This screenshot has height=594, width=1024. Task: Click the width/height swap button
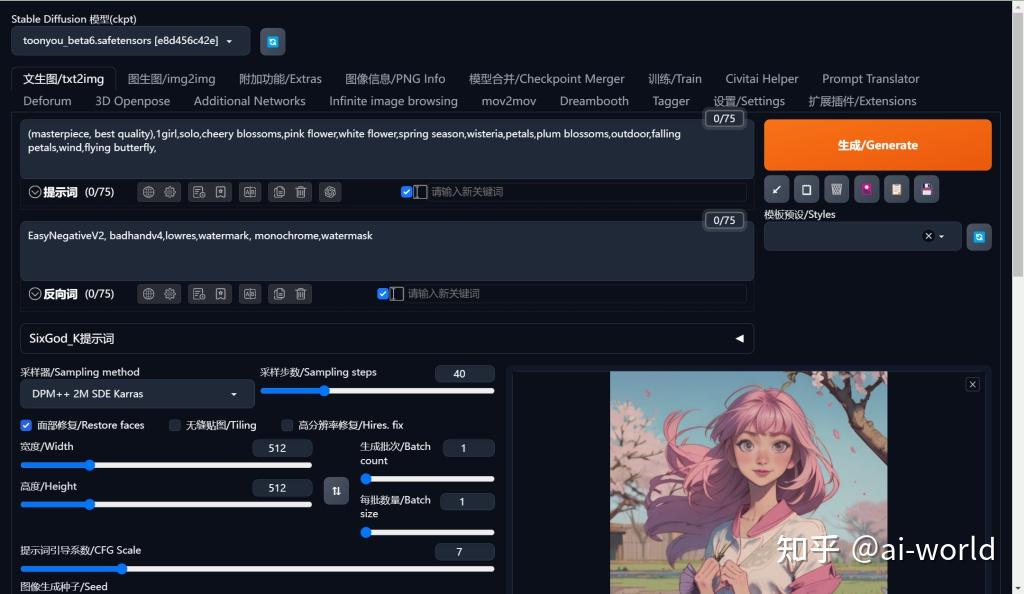click(x=336, y=491)
